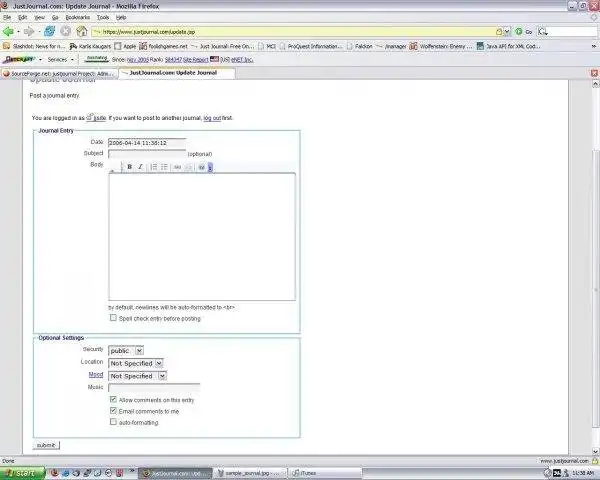600x480 pixels.
Task: Open the logged-in username link
Action: (99, 118)
